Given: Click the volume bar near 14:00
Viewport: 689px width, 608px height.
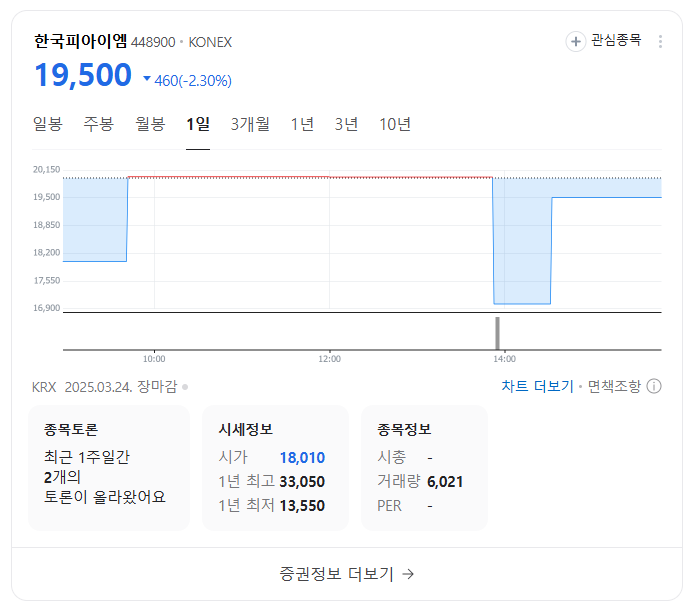Looking at the screenshot, I should click(497, 333).
